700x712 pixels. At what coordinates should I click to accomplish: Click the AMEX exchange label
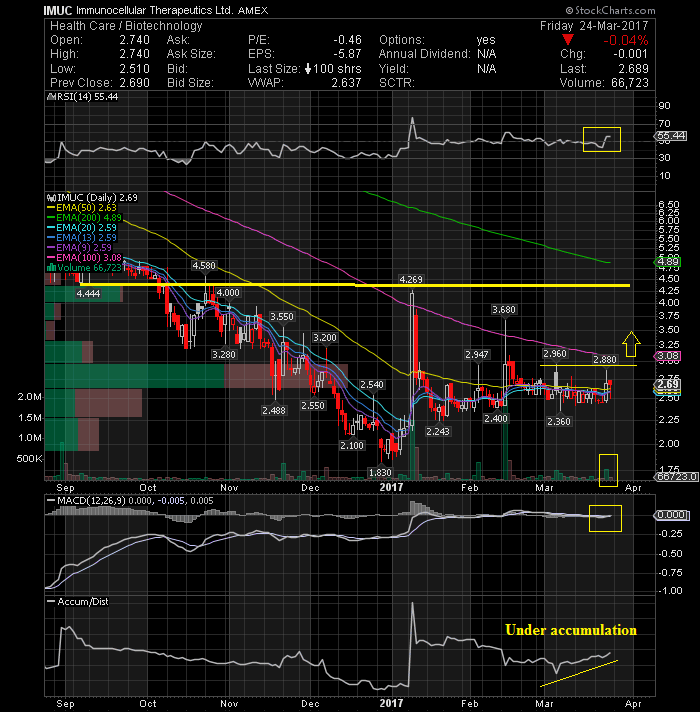pyautogui.click(x=253, y=10)
